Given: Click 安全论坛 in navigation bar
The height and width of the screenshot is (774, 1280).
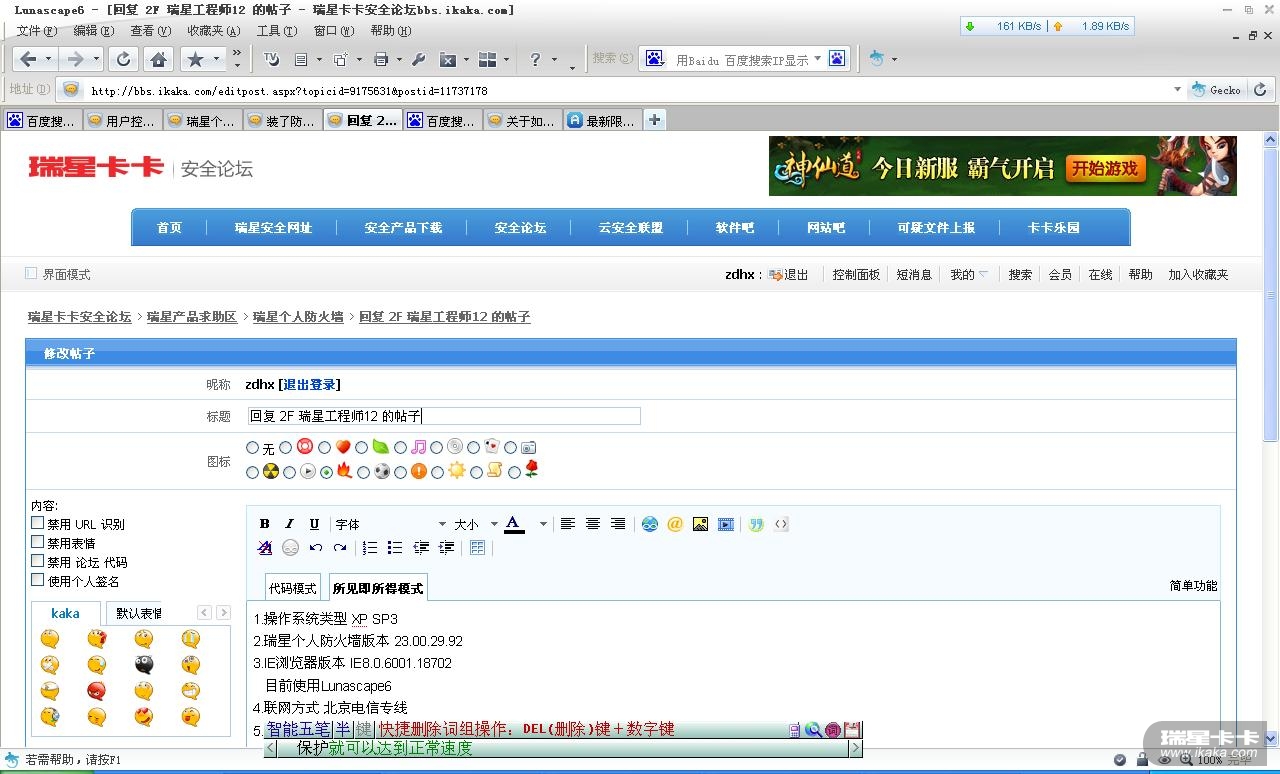Looking at the screenshot, I should (x=520, y=228).
